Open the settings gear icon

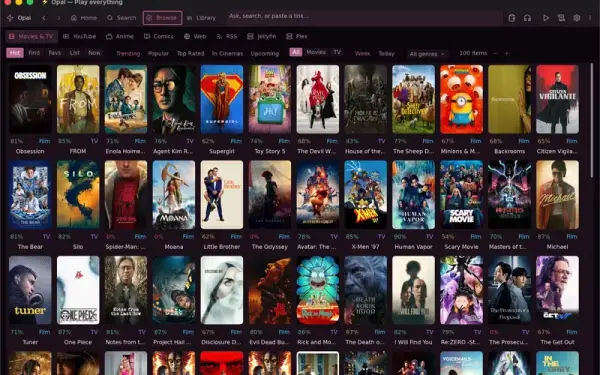tap(576, 18)
